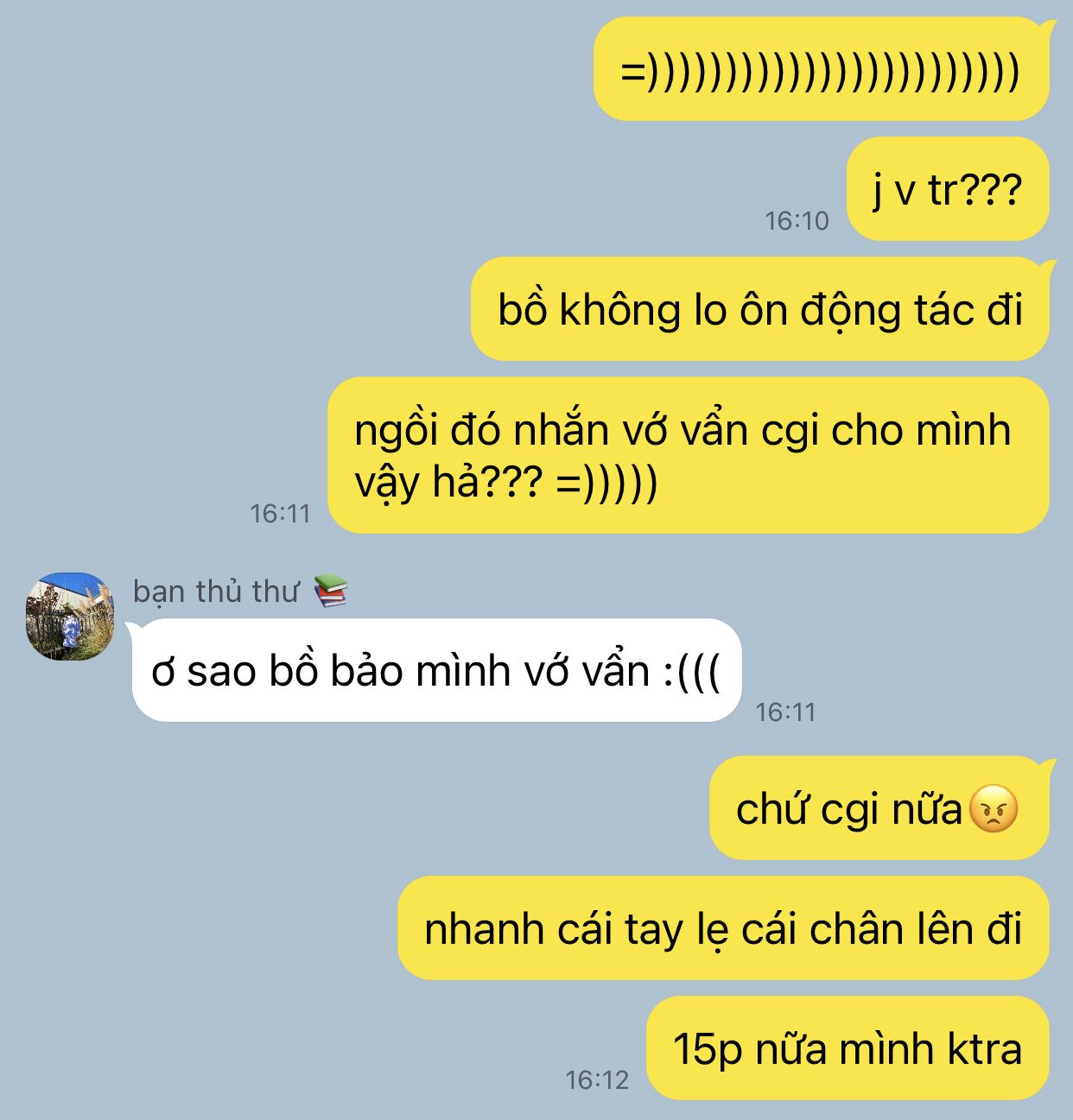Select the 'chứ cgi nữa' message bubble

click(x=879, y=808)
